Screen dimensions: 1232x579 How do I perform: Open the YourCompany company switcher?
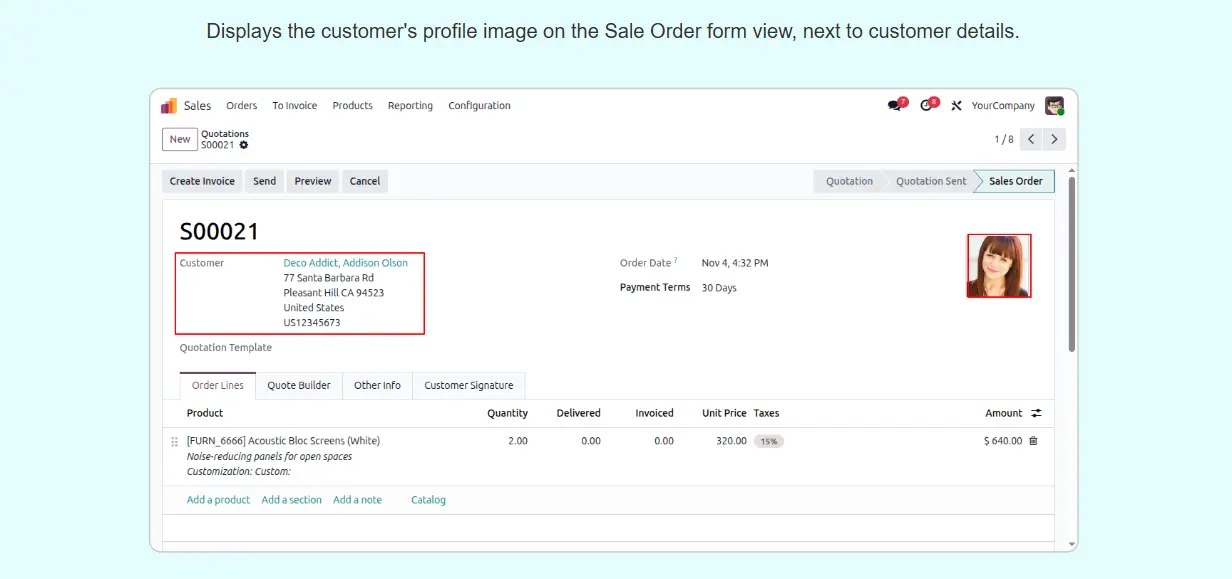tap(1003, 106)
